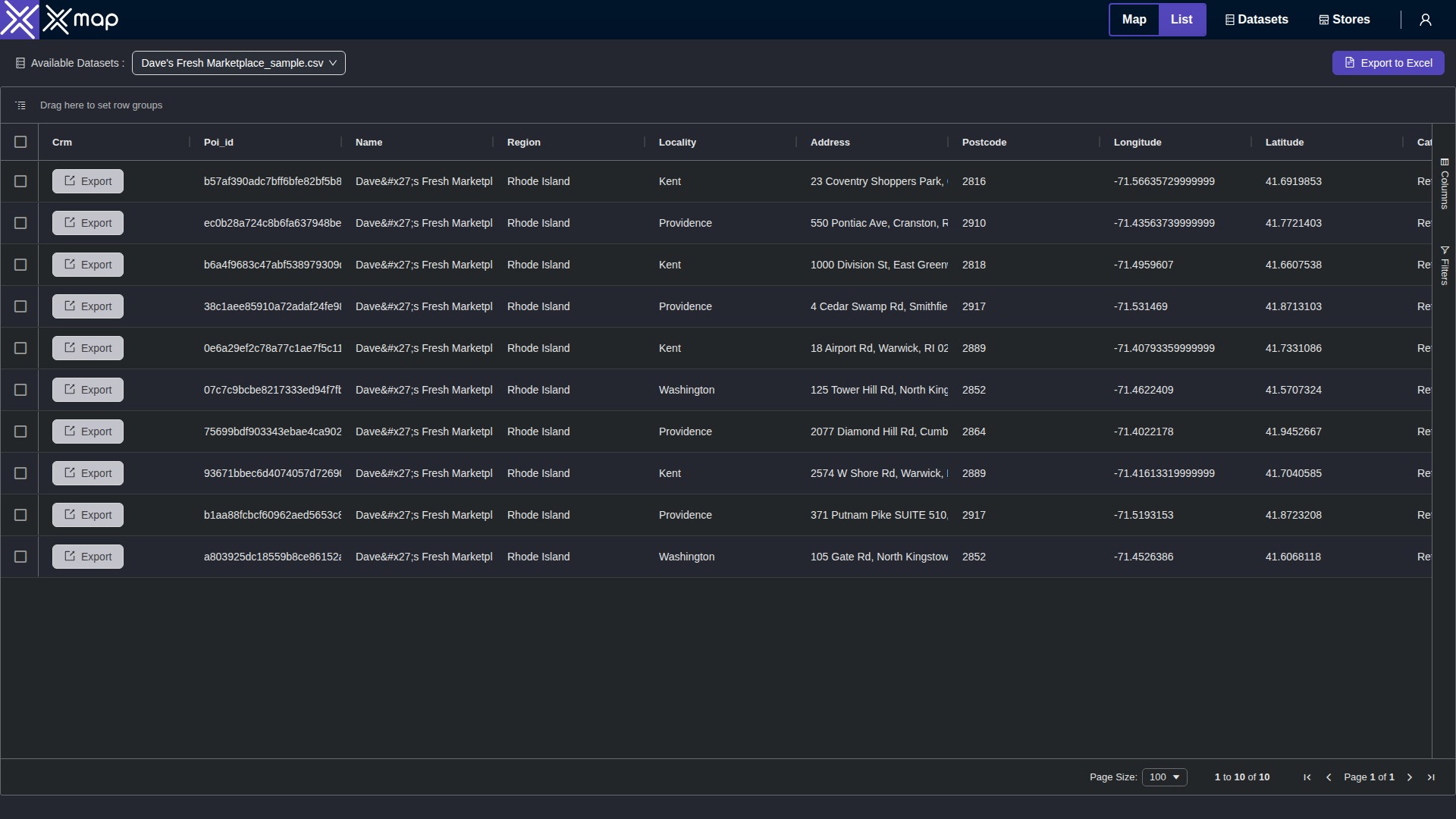Open the Page Size dropdown
Viewport: 1456px width, 819px height.
coord(1165,777)
